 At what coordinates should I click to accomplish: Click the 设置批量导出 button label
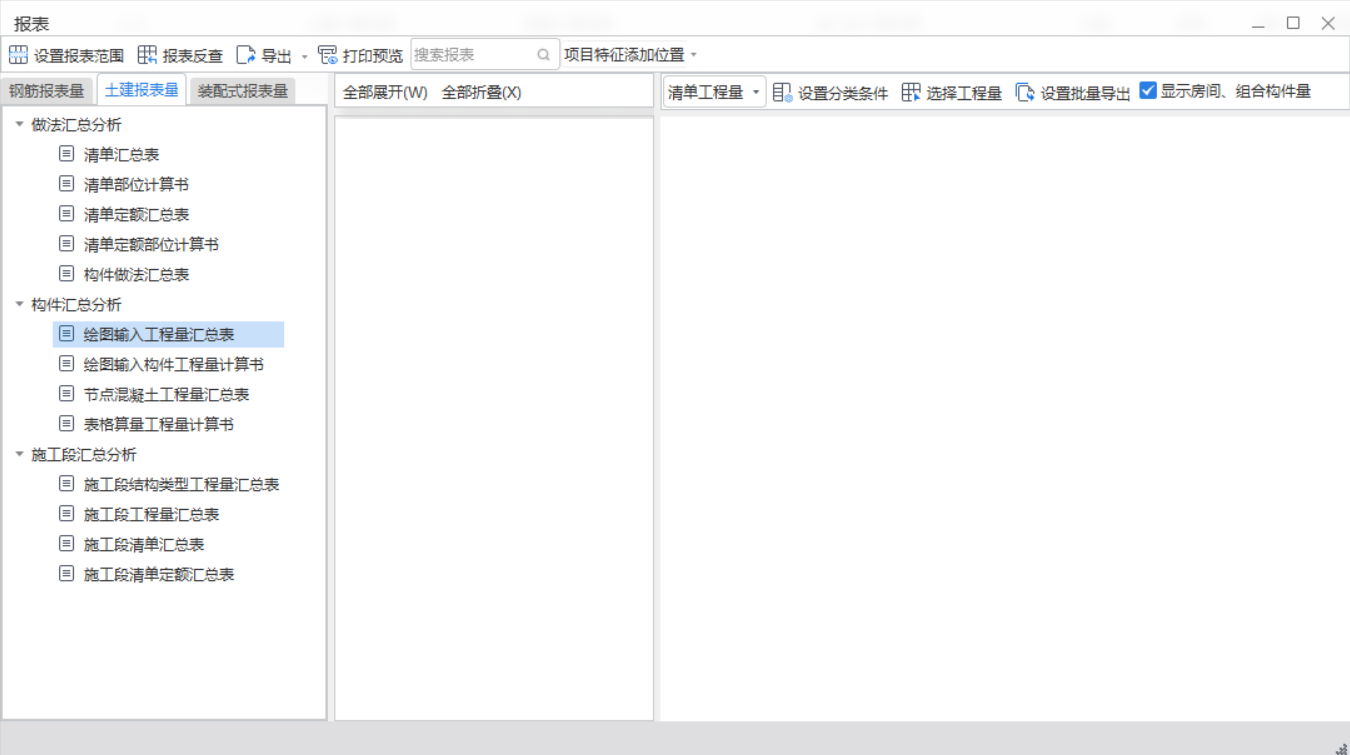click(1085, 93)
